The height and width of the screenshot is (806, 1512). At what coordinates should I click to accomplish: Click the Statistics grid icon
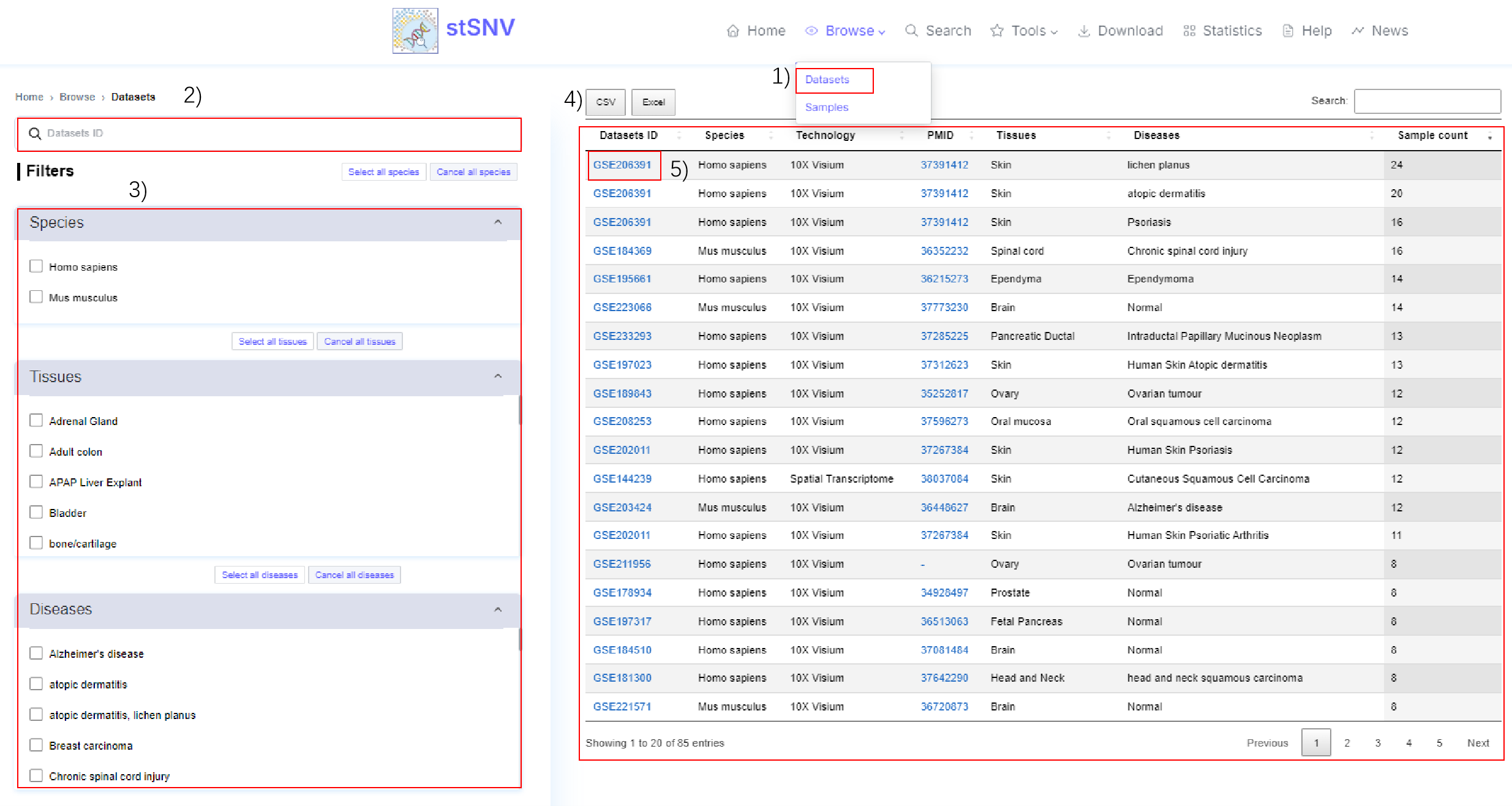1189,31
